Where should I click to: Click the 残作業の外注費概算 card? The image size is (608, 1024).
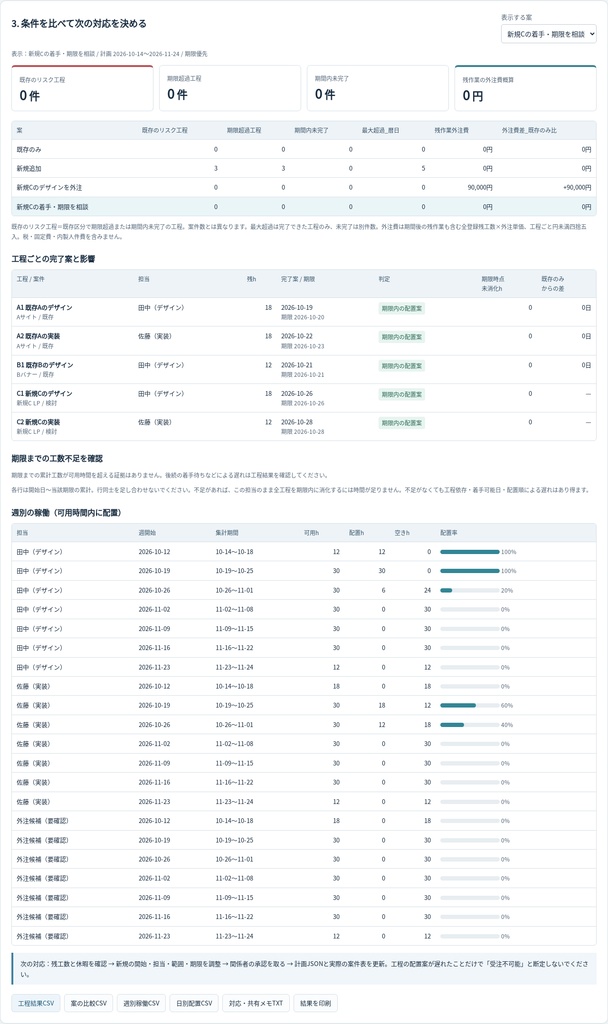[x=525, y=88]
